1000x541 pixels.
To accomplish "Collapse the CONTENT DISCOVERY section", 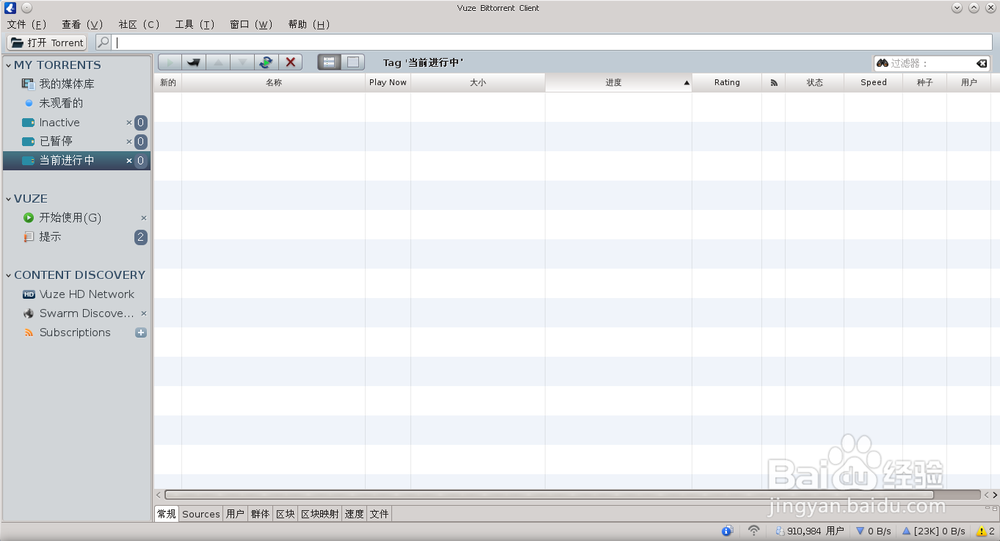I will click(x=8, y=276).
